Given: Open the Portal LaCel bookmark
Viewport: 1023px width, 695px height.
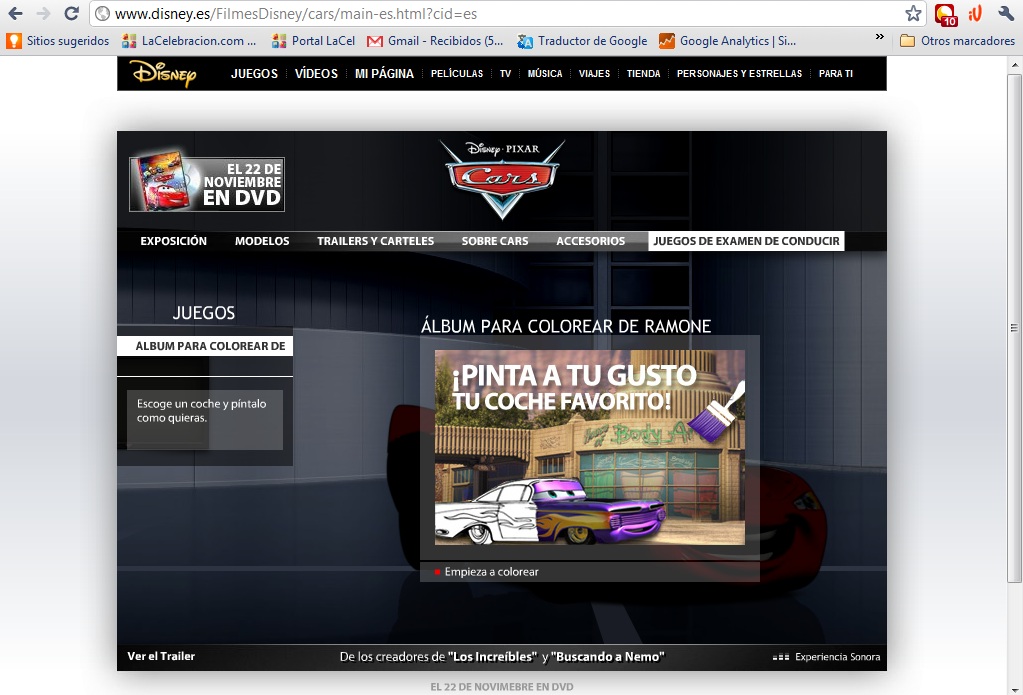Looking at the screenshot, I should (x=314, y=40).
